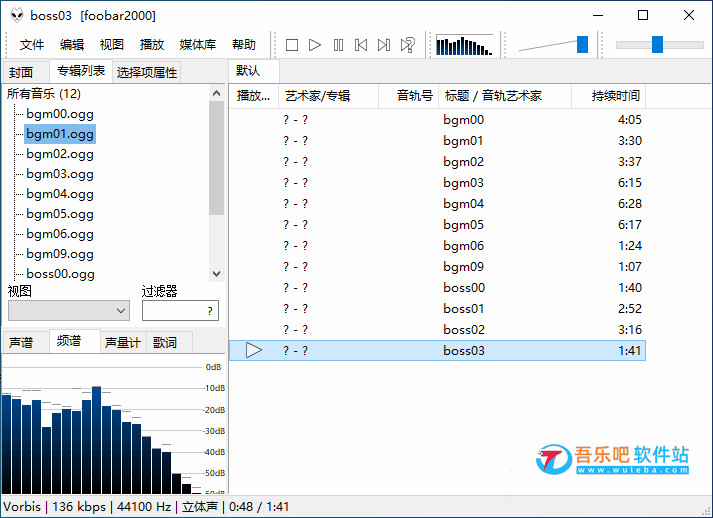The height and width of the screenshot is (518, 713).
Task: Select boss00 track in playlist
Action: [x=437, y=287]
